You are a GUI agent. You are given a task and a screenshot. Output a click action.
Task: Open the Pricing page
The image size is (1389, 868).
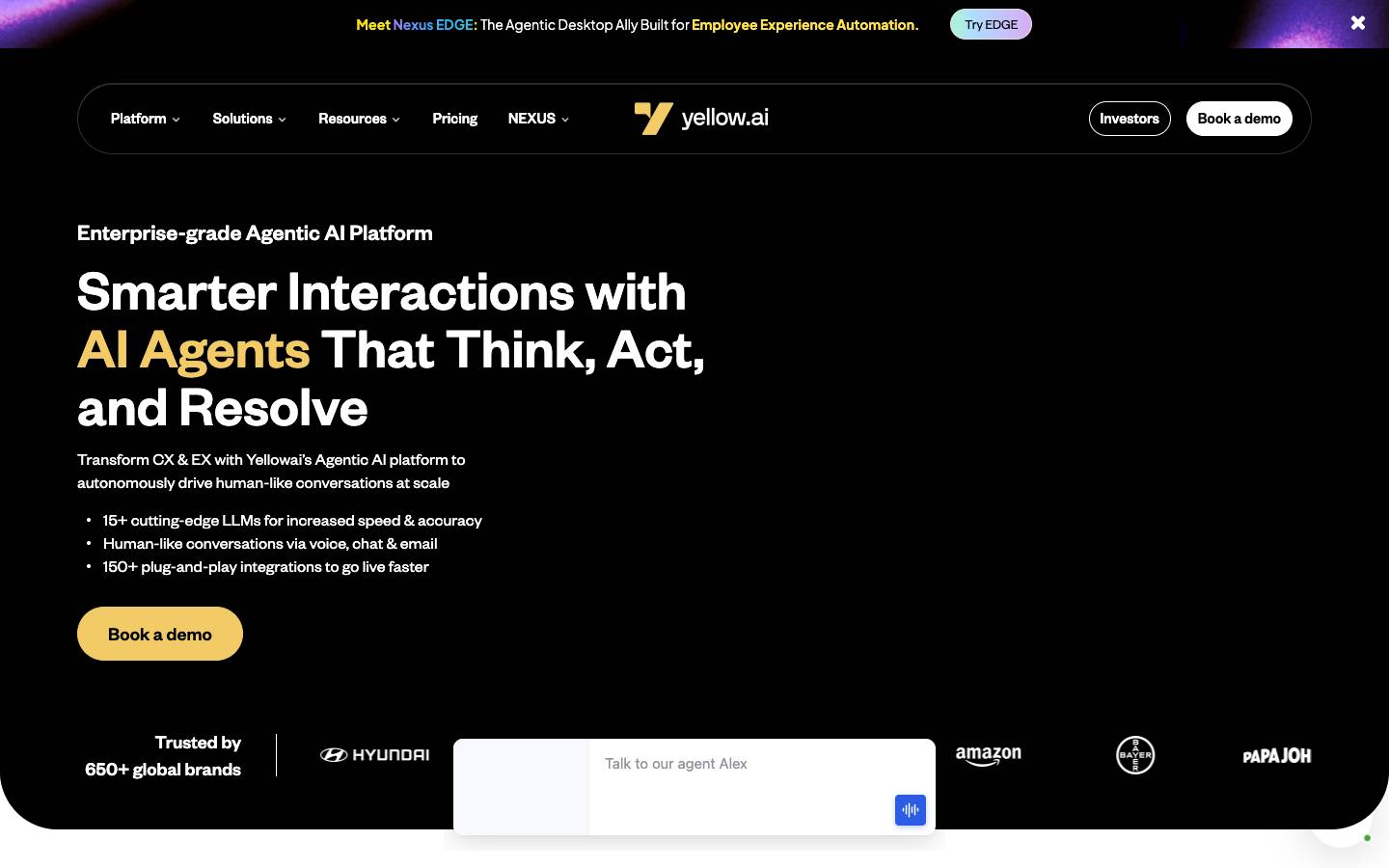click(455, 119)
